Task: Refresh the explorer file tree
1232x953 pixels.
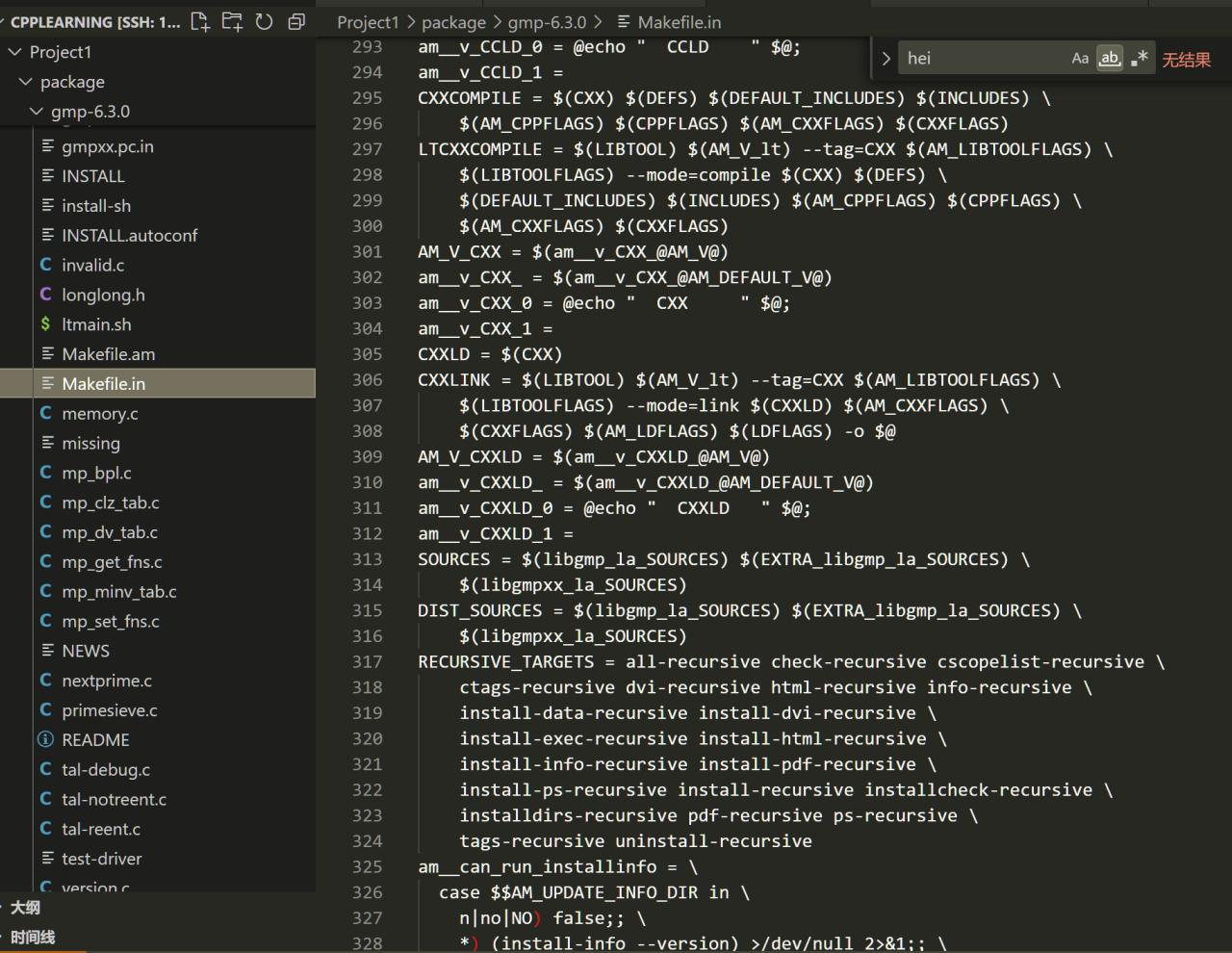Action: tap(264, 21)
